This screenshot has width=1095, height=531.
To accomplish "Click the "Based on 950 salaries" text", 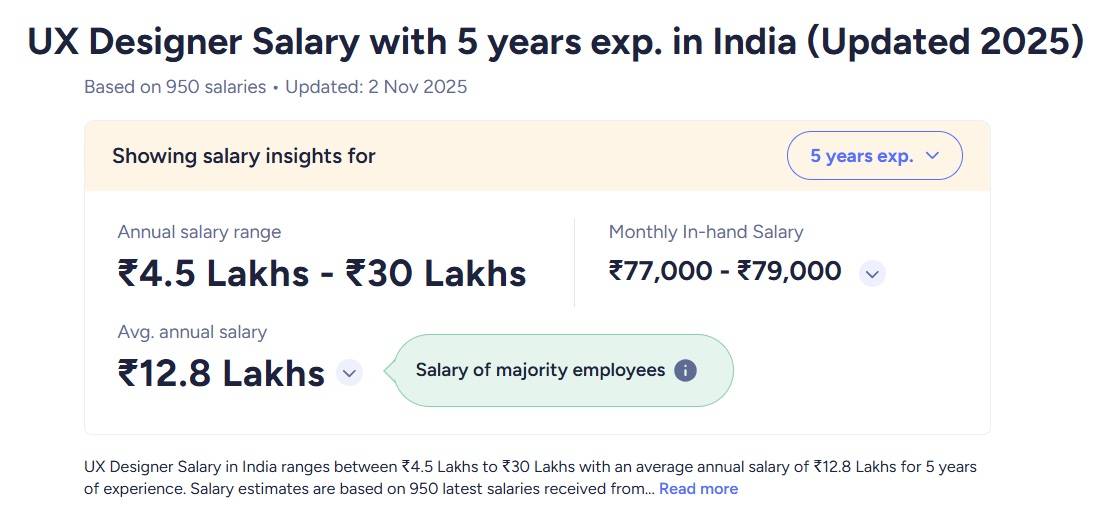I will pyautogui.click(x=174, y=87).
